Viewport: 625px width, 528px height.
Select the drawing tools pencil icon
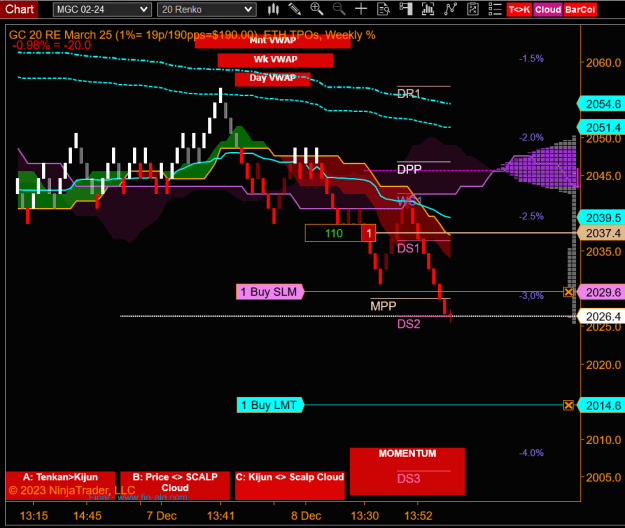pyautogui.click(x=295, y=9)
